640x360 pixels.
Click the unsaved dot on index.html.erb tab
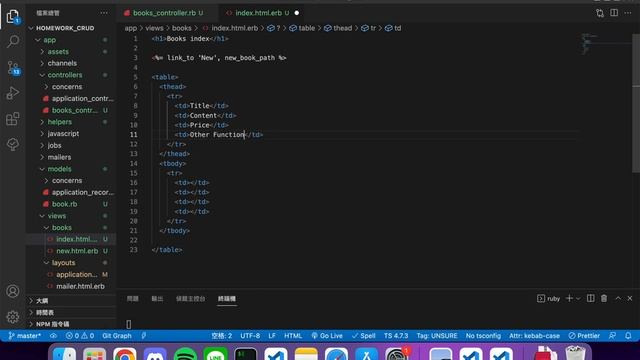pyautogui.click(x=297, y=13)
